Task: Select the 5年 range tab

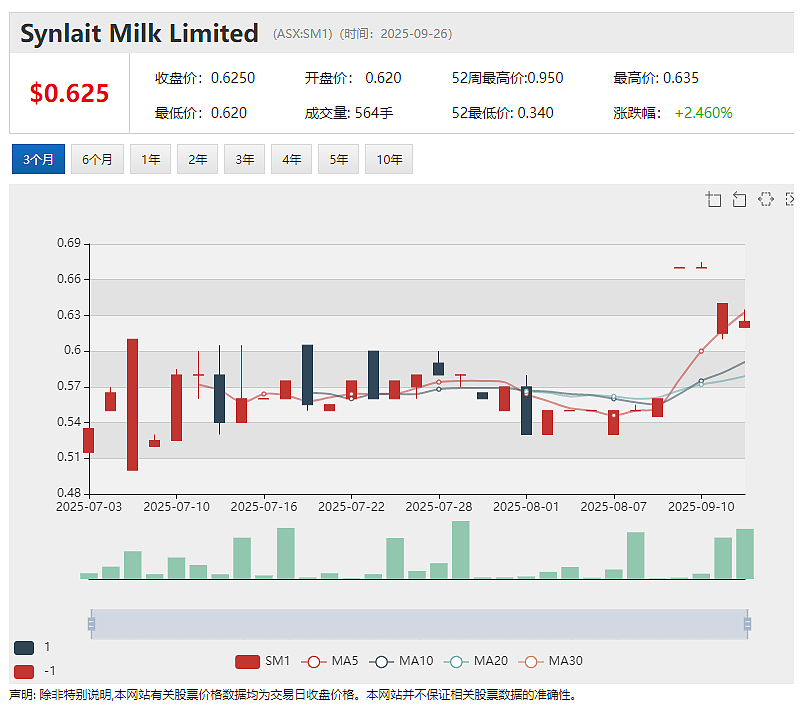Action: point(338,159)
